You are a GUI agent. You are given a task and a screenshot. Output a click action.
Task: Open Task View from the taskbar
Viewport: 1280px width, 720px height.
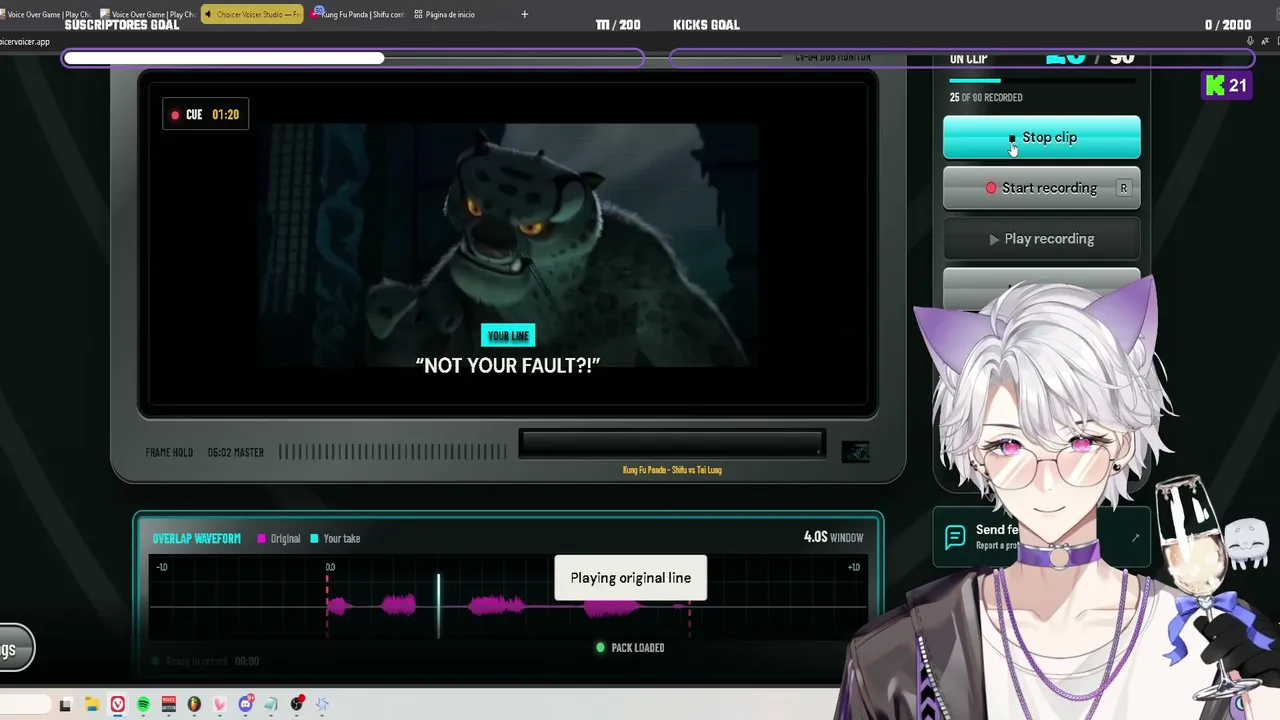point(65,705)
